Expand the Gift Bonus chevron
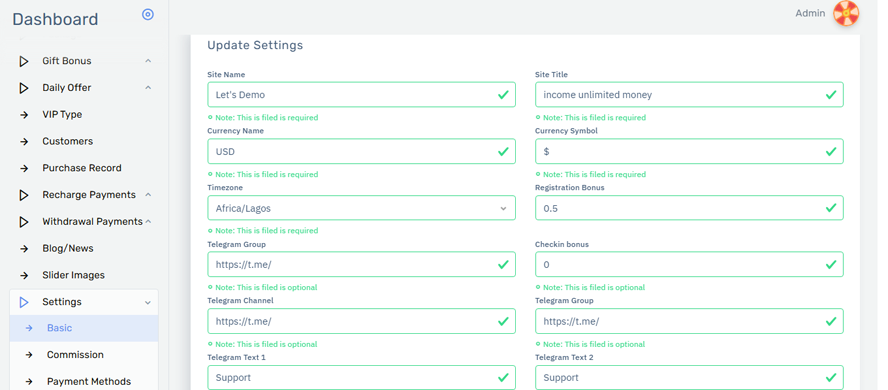Viewport: 888px width, 390px height. tap(148, 61)
